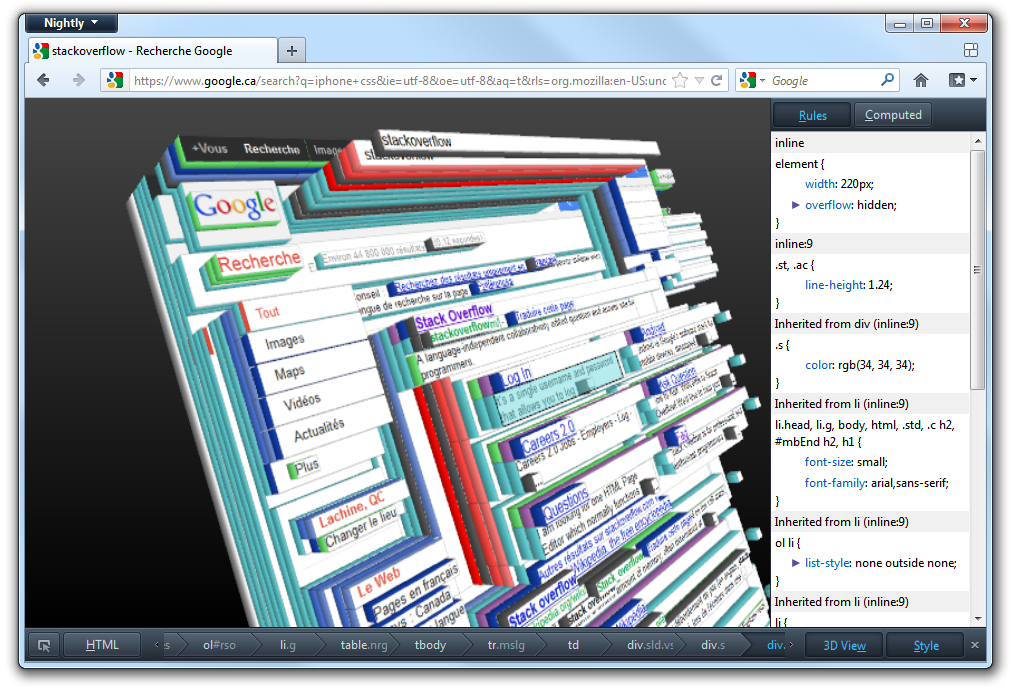Select table.nrg in the breadcrumb trail
Viewport: 1013px width, 687px height.
(361, 645)
